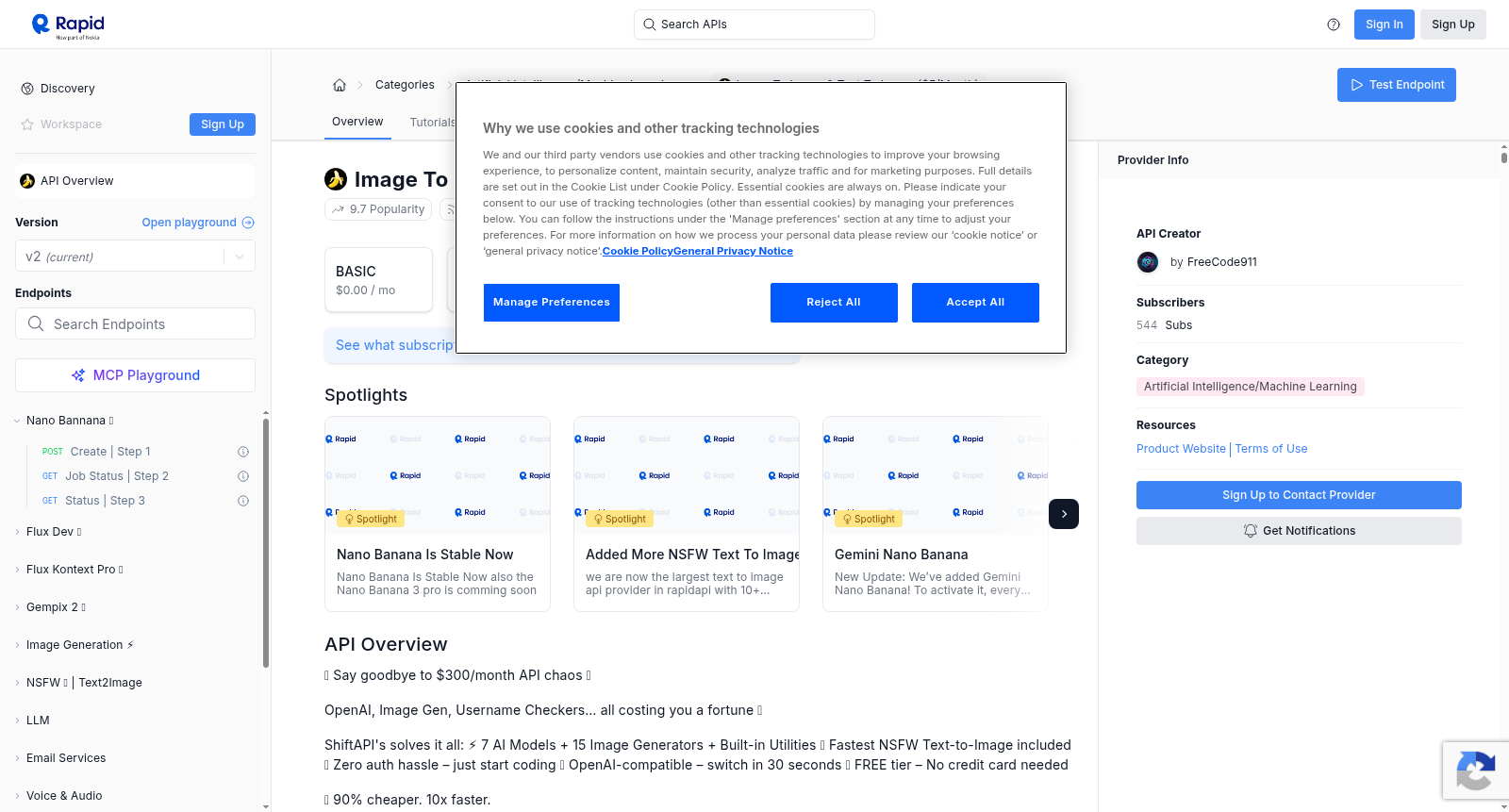Click the 9.7 Popularity badge
Image resolution: width=1509 pixels, height=812 pixels.
378,209
